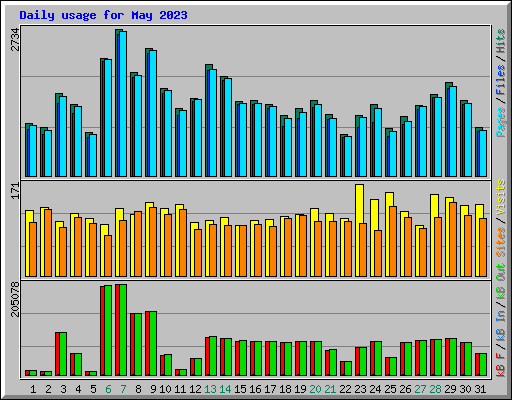Click day label 1 on the x-axis
This screenshot has width=512, height=400.
tap(33, 389)
